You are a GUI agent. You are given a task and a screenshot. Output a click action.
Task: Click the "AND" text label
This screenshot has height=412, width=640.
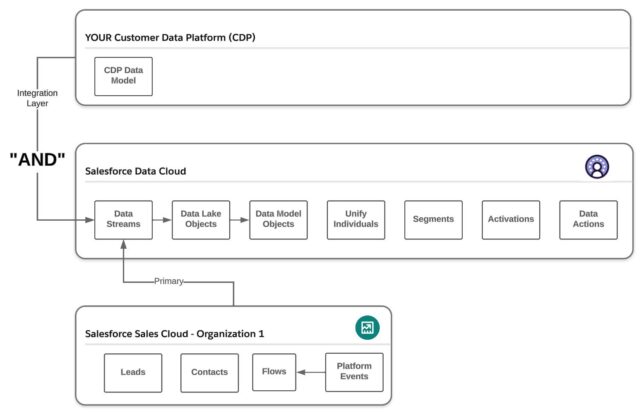coord(35,160)
